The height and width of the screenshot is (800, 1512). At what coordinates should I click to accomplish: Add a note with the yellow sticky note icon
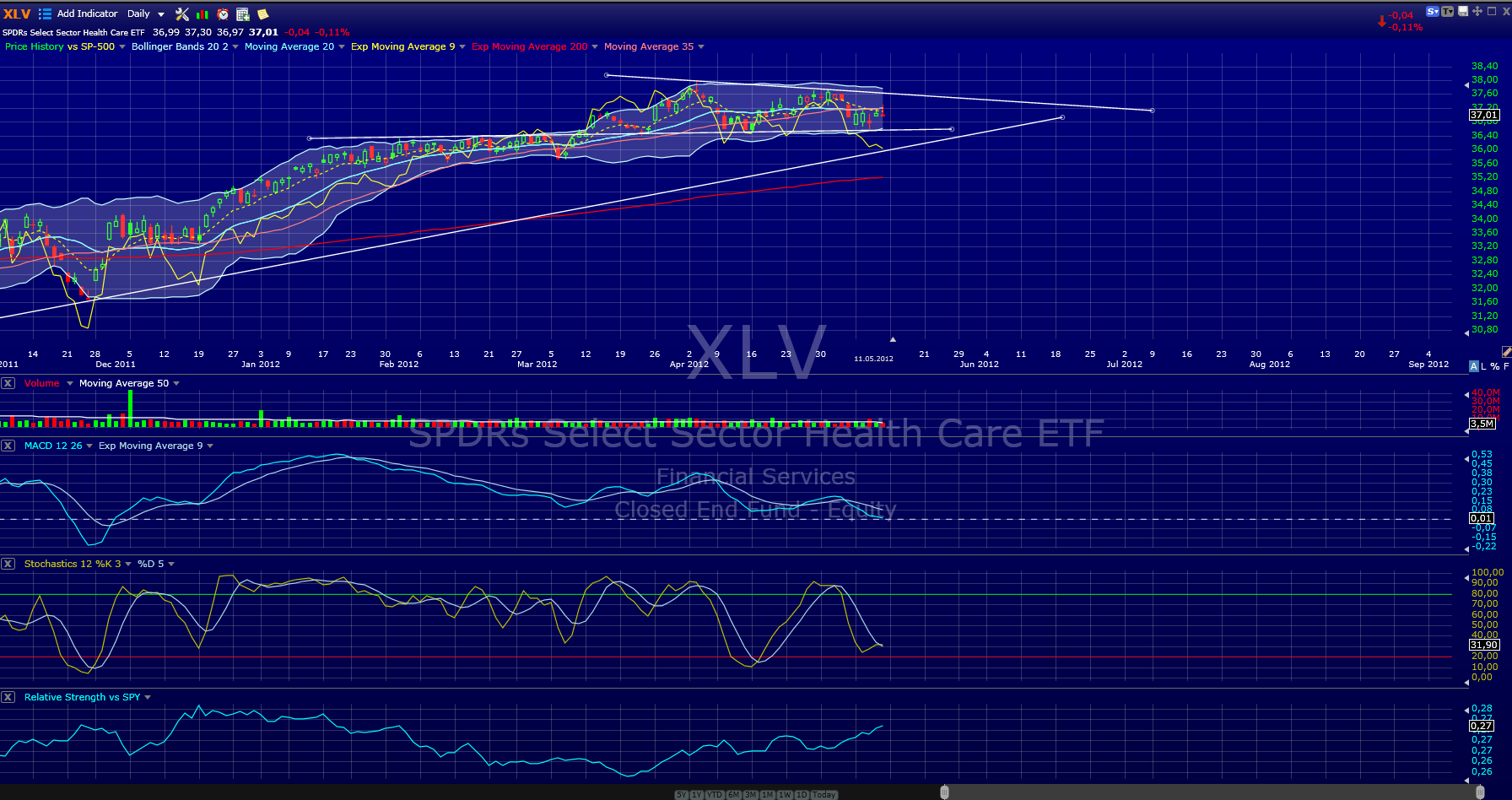click(x=263, y=14)
